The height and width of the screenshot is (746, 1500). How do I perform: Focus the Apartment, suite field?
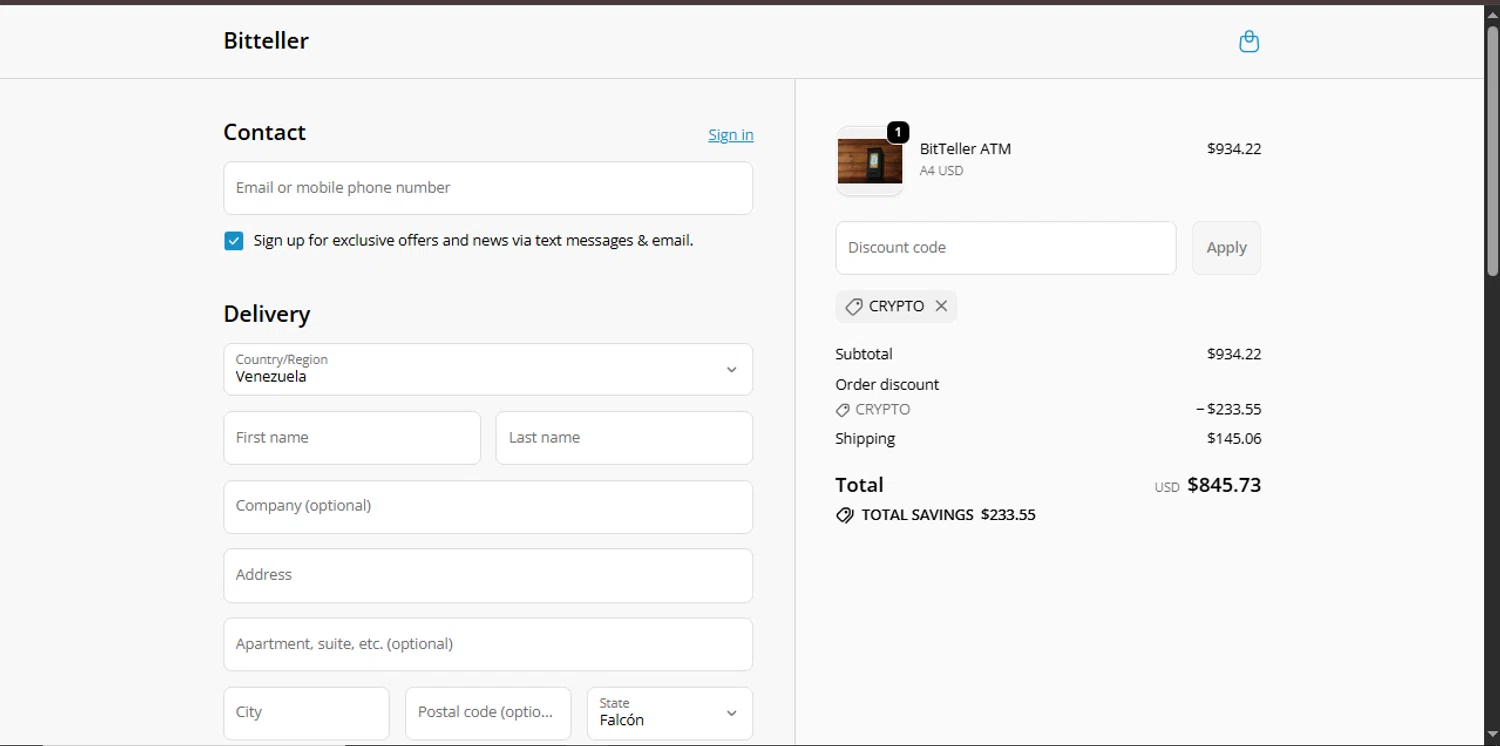pyautogui.click(x=488, y=644)
